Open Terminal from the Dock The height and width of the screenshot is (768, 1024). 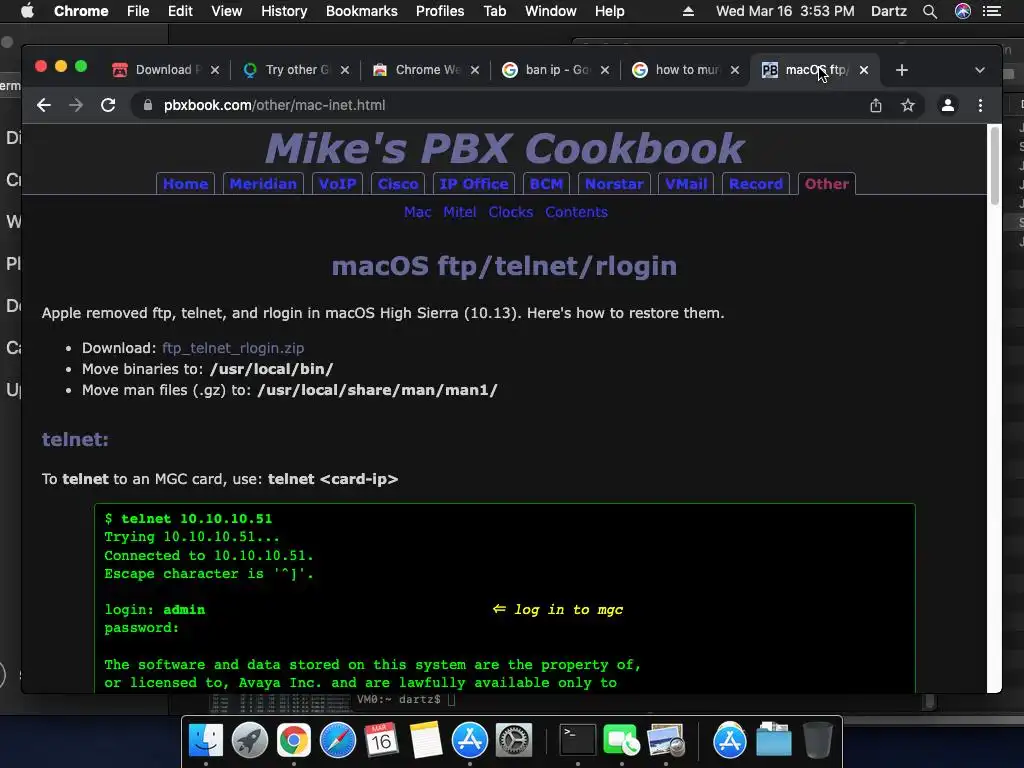click(577, 741)
